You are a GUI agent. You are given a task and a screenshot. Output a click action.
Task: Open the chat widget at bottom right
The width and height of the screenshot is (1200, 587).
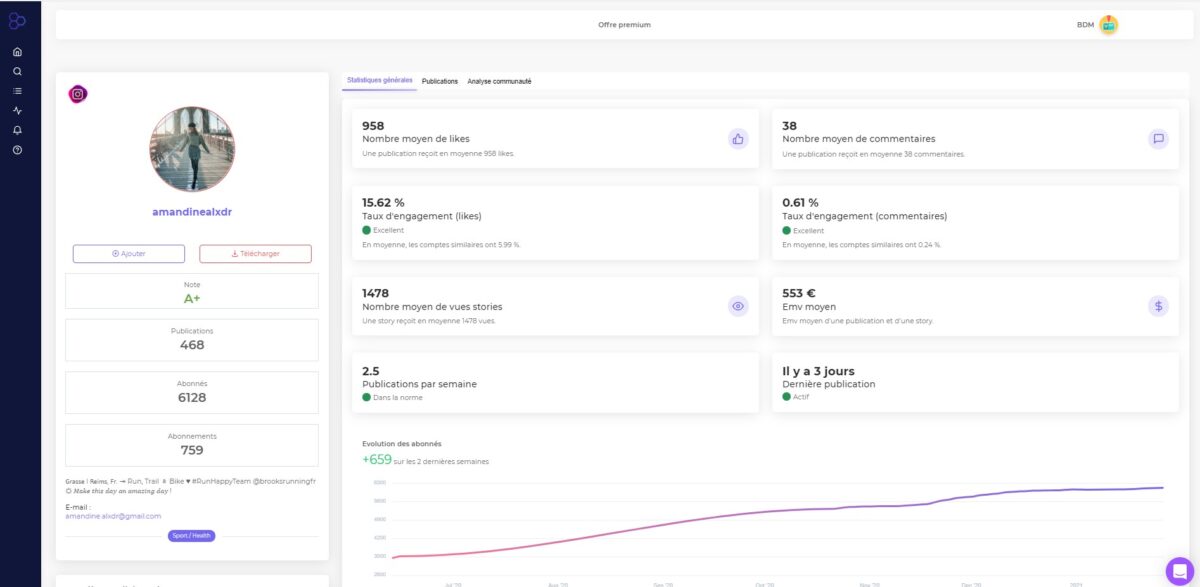tap(1179, 570)
